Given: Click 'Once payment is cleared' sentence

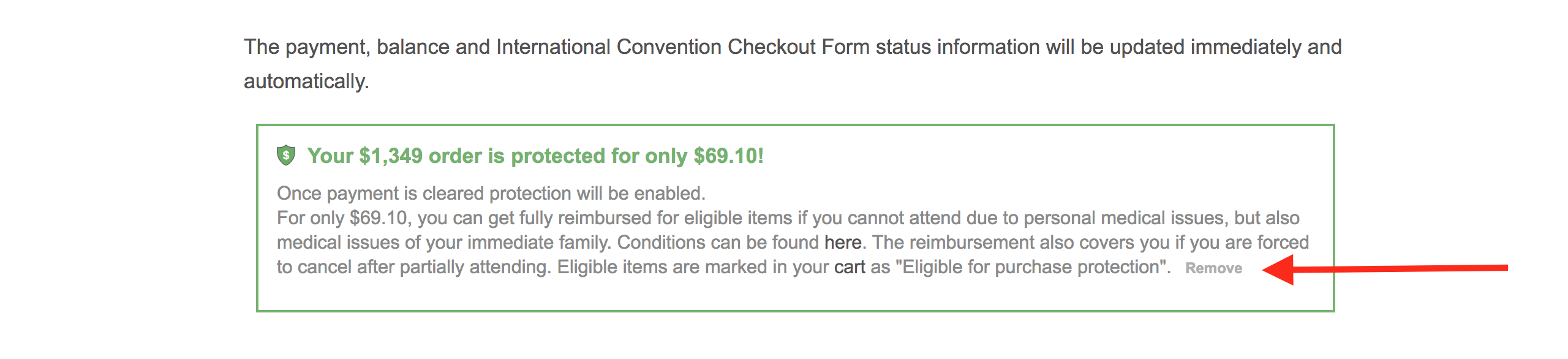Looking at the screenshot, I should coord(491,194).
